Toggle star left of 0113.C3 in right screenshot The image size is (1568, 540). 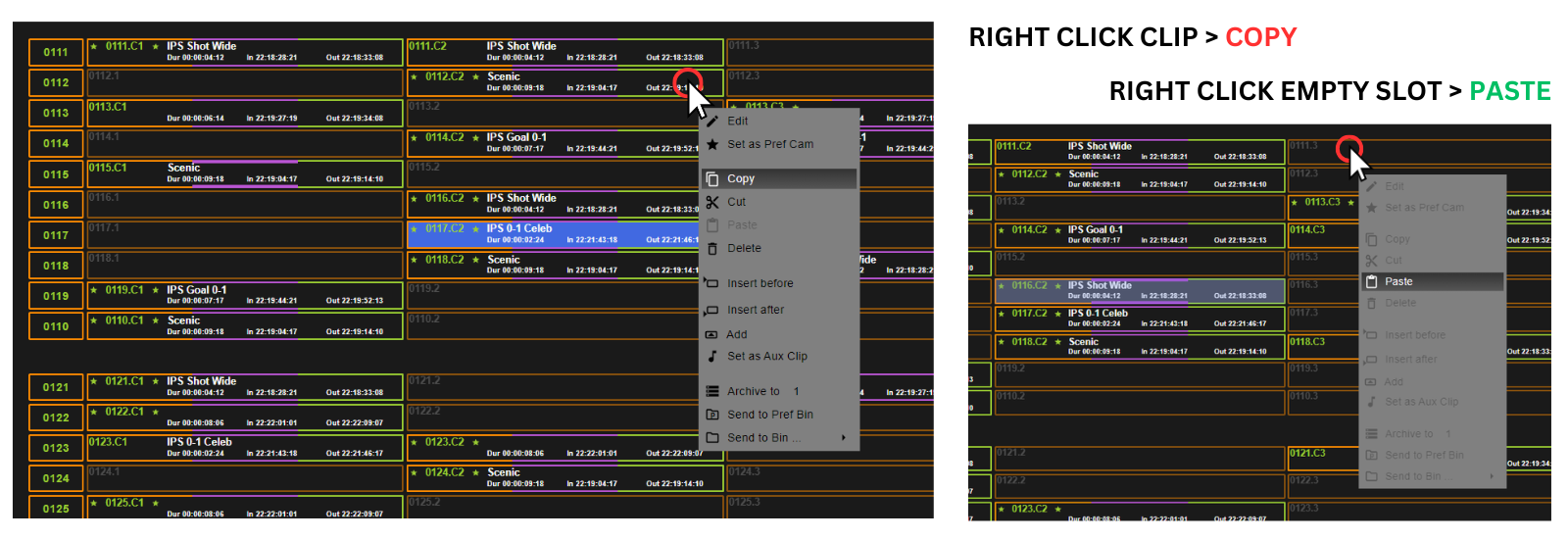(1295, 202)
